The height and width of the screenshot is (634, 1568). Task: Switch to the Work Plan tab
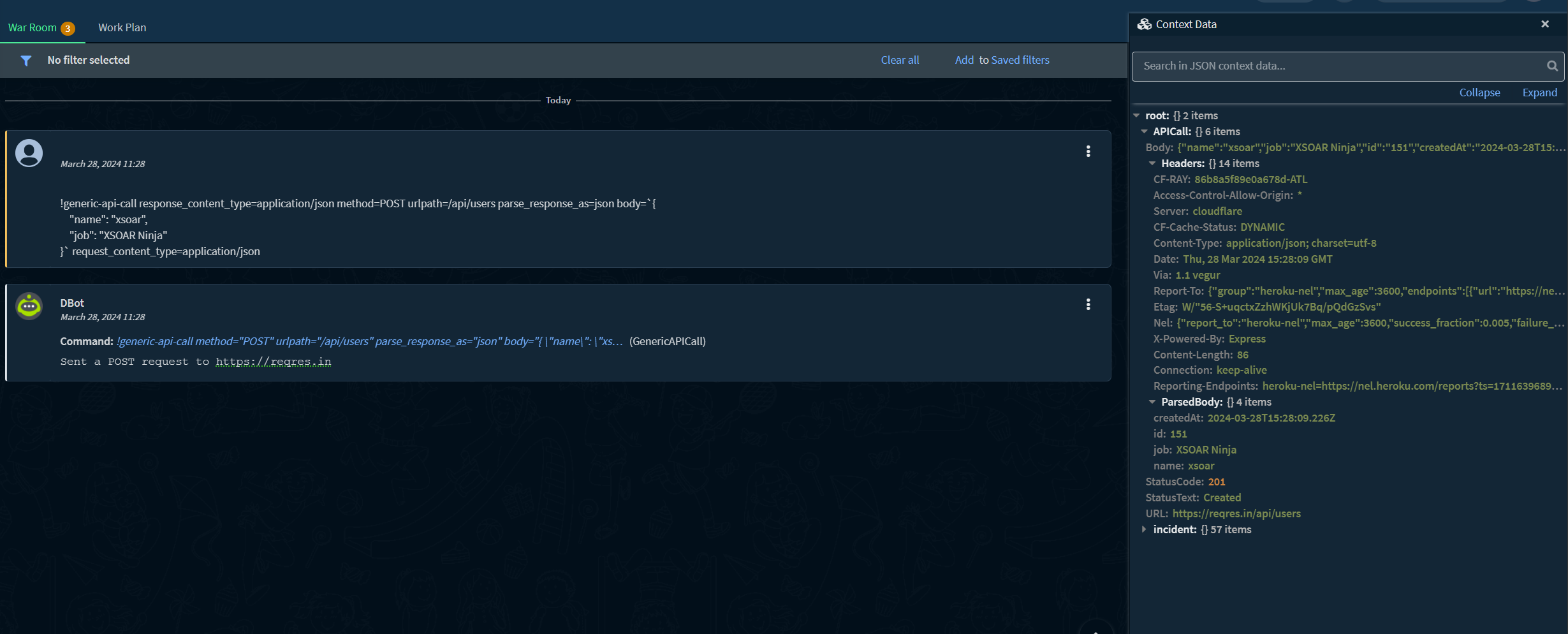point(122,27)
